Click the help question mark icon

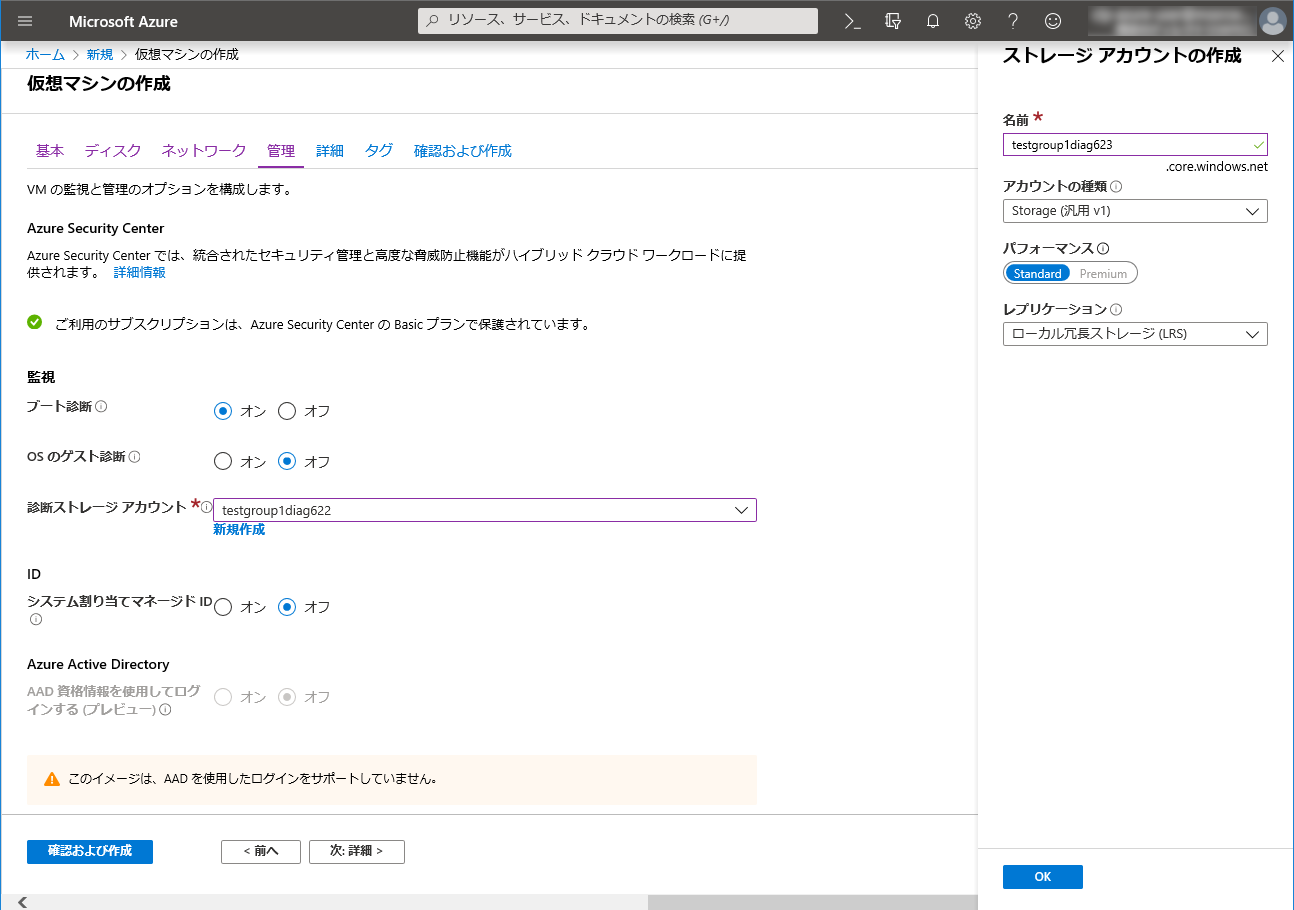(1013, 21)
